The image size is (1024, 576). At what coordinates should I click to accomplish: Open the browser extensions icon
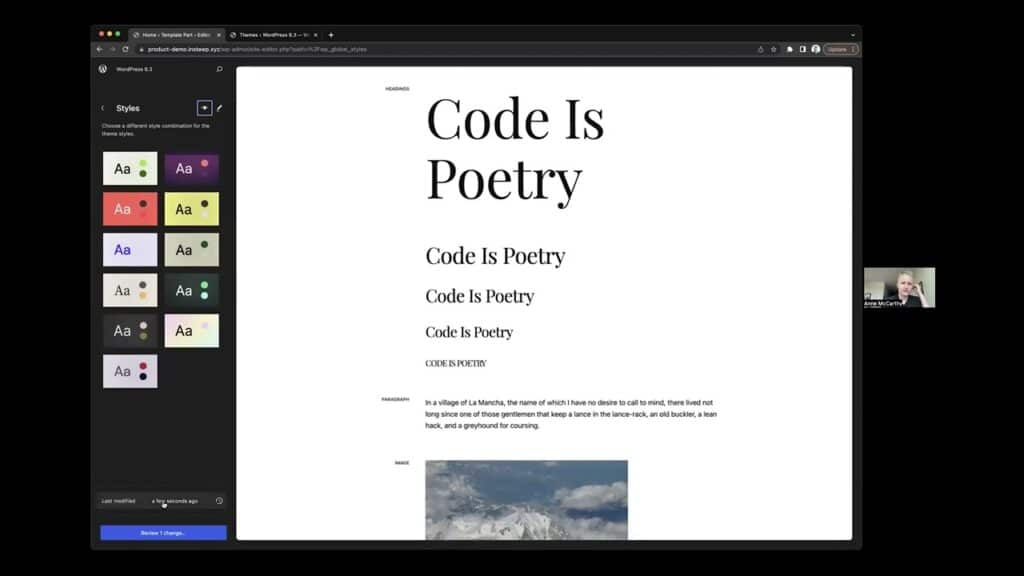[790, 49]
